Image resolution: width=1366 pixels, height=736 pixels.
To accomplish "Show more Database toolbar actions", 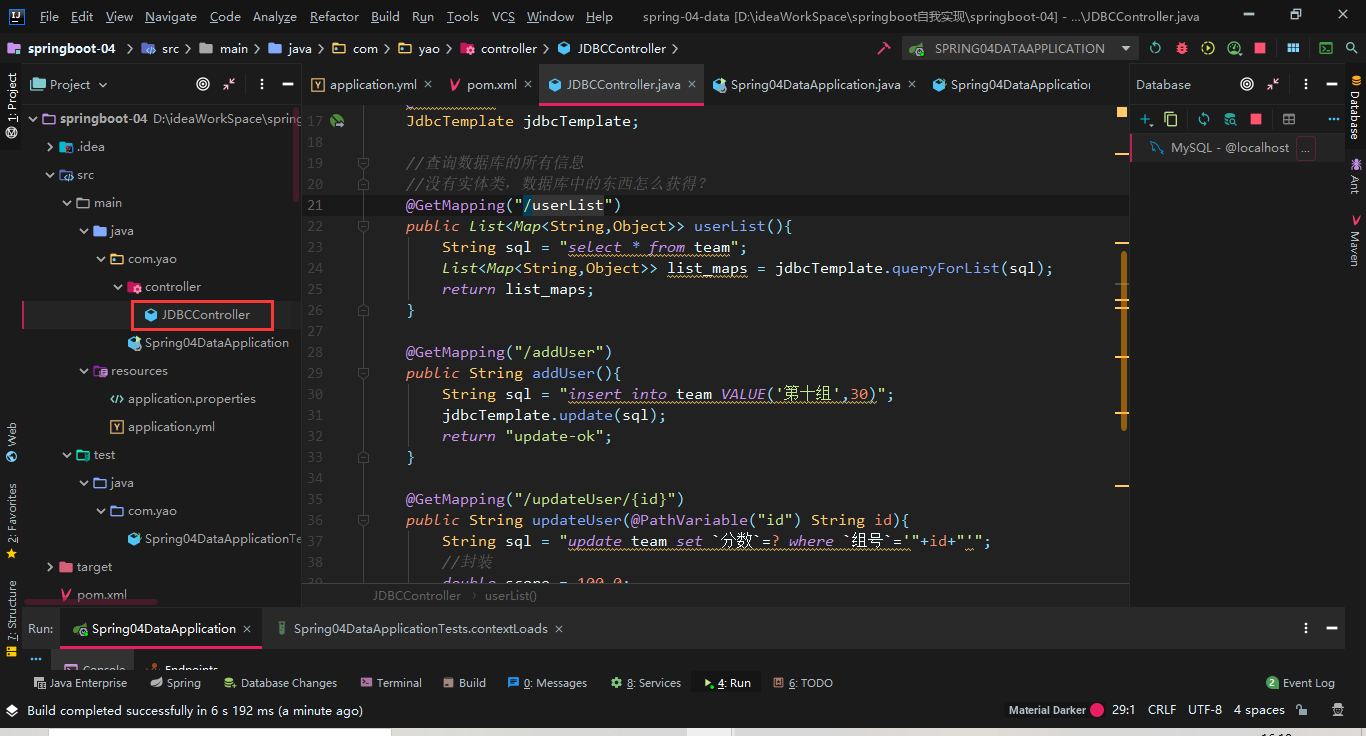I will tap(1333, 119).
